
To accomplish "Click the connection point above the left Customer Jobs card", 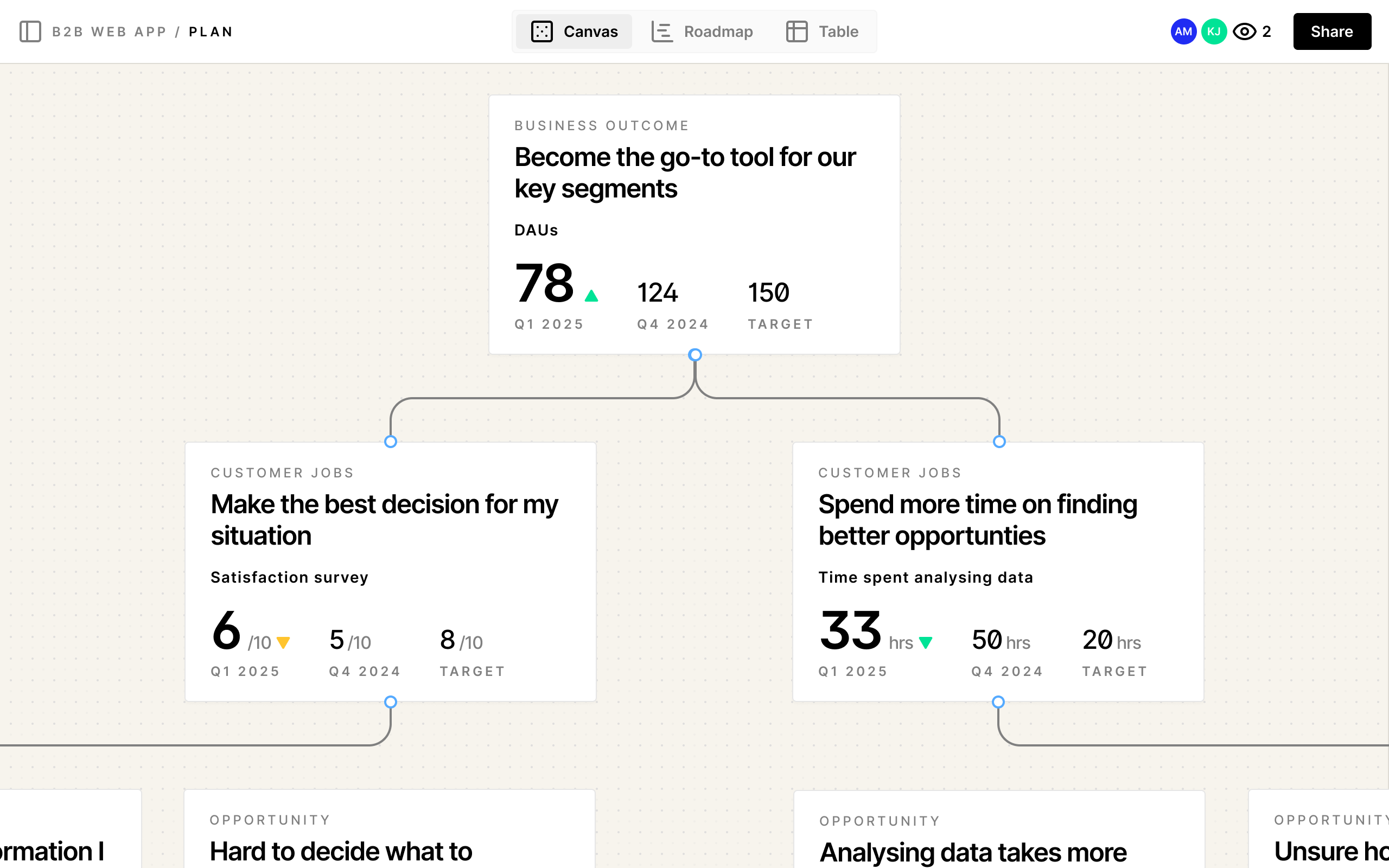I will (x=391, y=442).
